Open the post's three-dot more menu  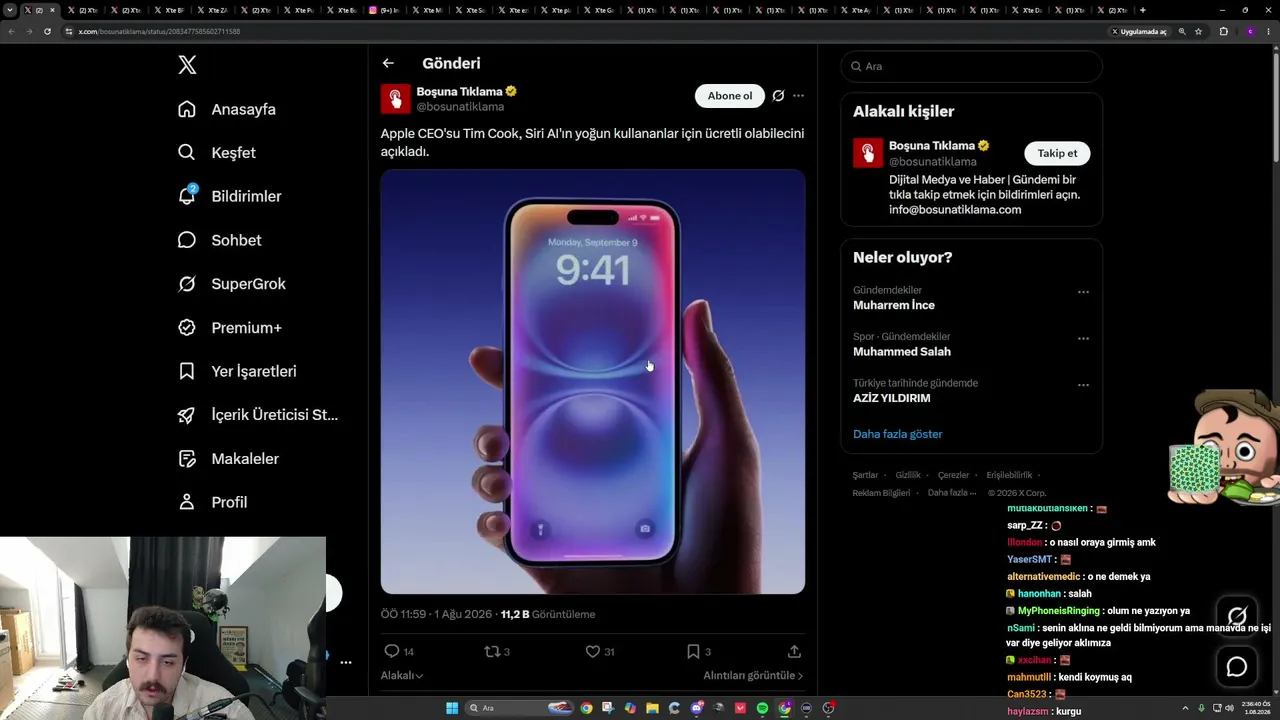(x=798, y=96)
